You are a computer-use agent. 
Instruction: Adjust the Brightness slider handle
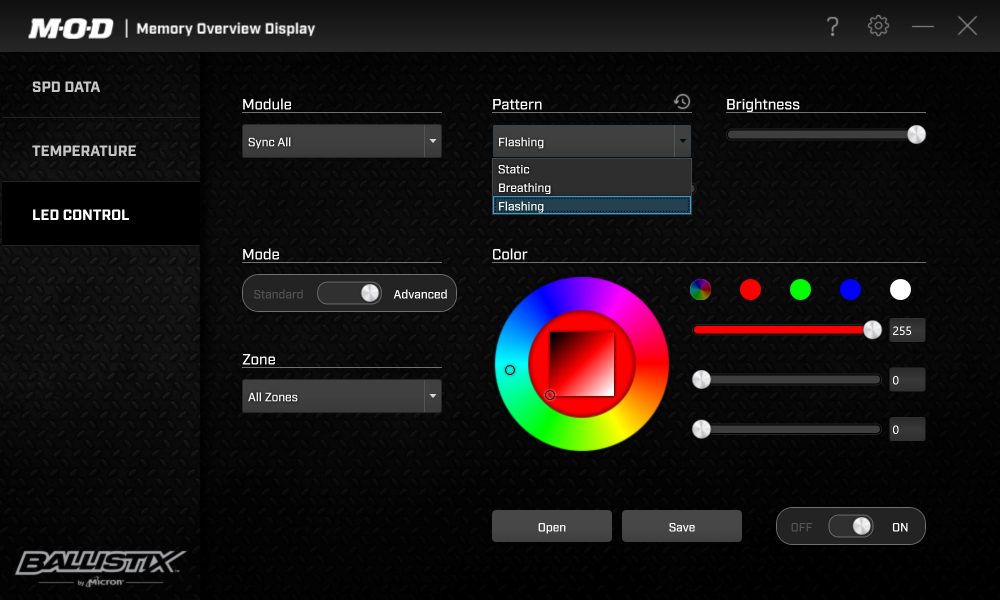coord(916,135)
